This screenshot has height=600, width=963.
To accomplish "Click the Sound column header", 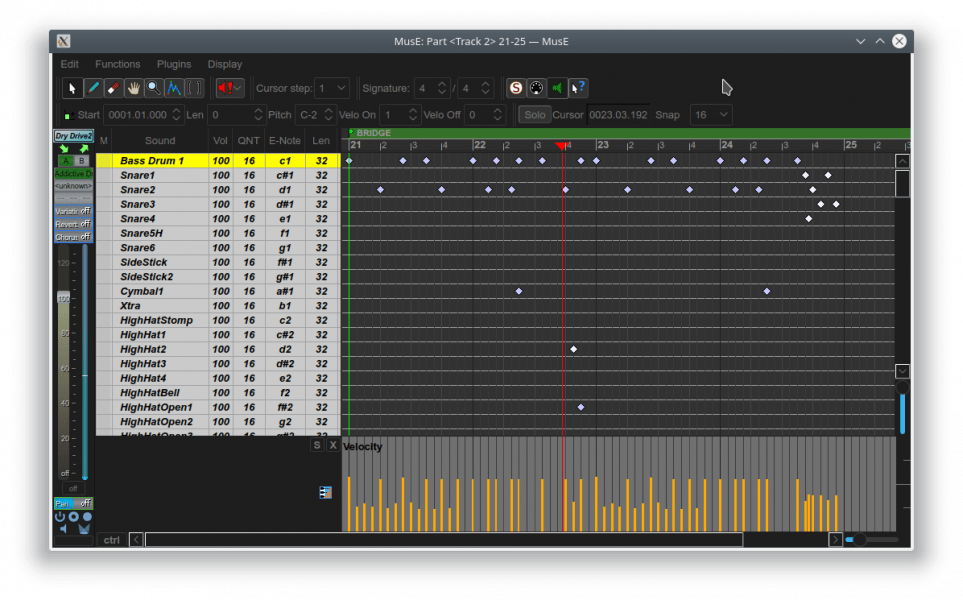I will (x=160, y=141).
